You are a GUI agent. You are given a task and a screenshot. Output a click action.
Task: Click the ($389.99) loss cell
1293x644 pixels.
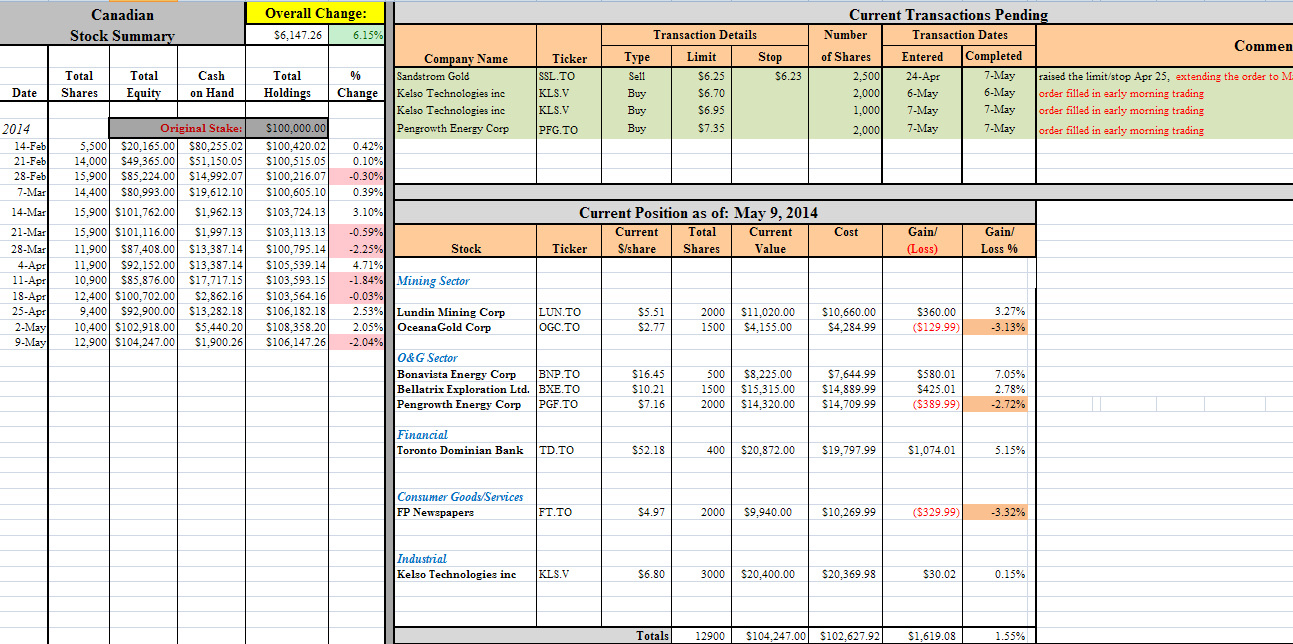(x=922, y=405)
